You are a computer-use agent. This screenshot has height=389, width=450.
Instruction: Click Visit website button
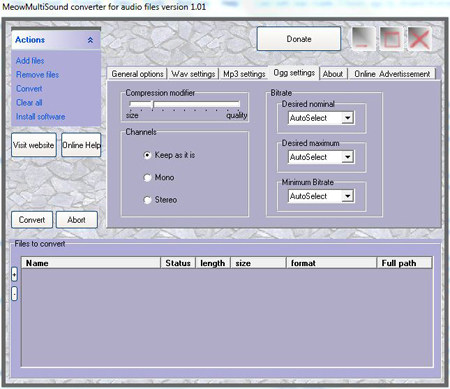(34, 145)
